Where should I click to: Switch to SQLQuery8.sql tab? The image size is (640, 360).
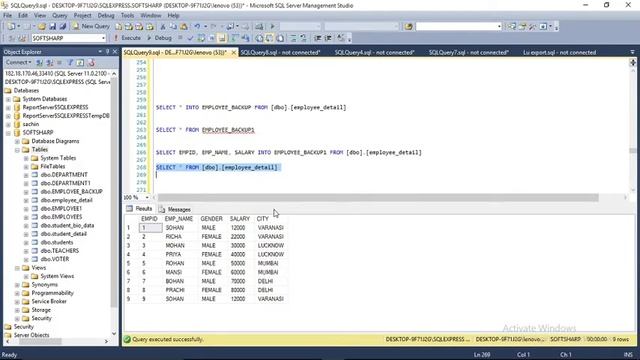[x=280, y=52]
